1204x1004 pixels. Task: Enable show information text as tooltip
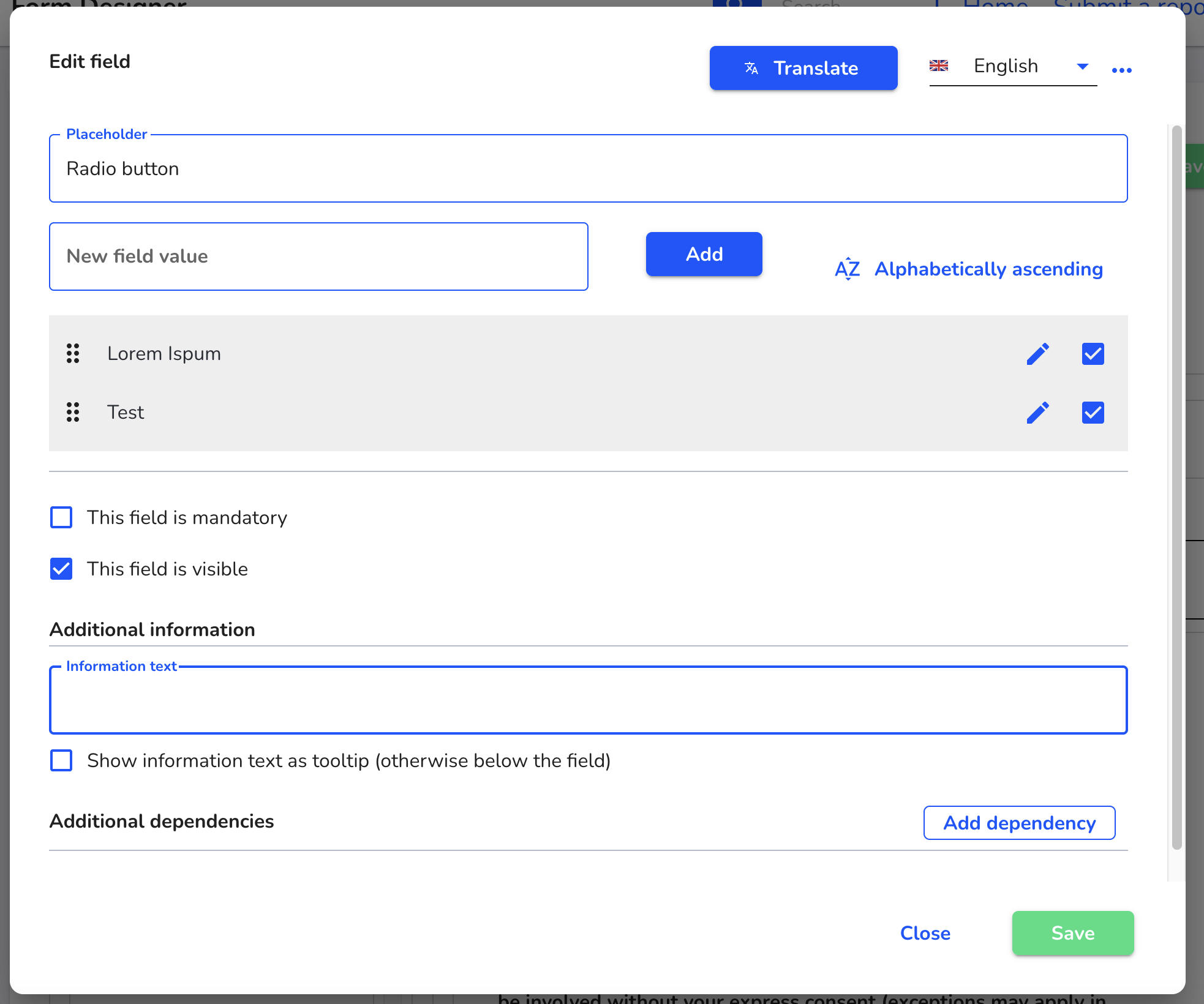point(61,760)
